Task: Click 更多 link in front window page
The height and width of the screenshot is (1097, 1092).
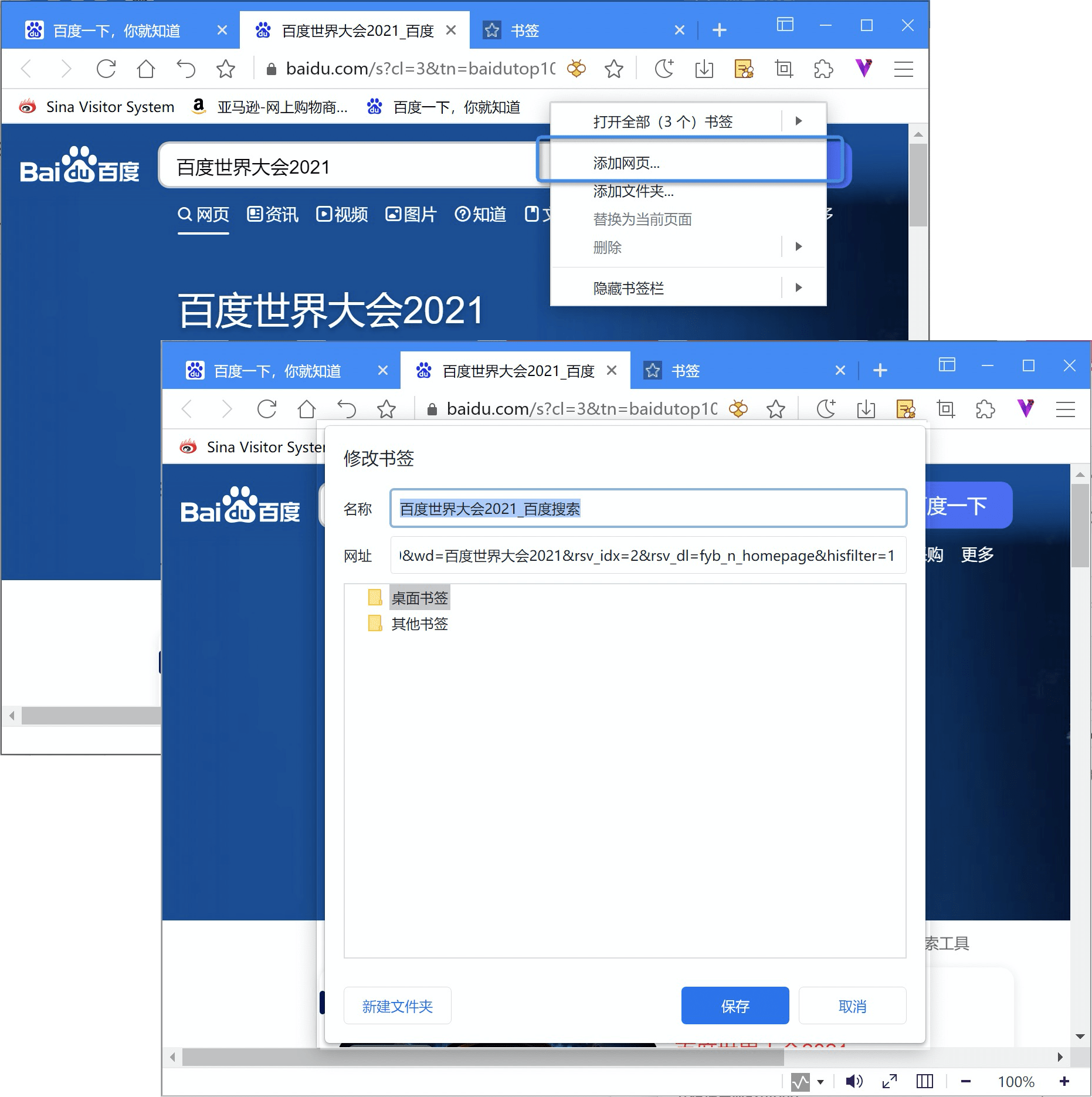Action: point(977,554)
